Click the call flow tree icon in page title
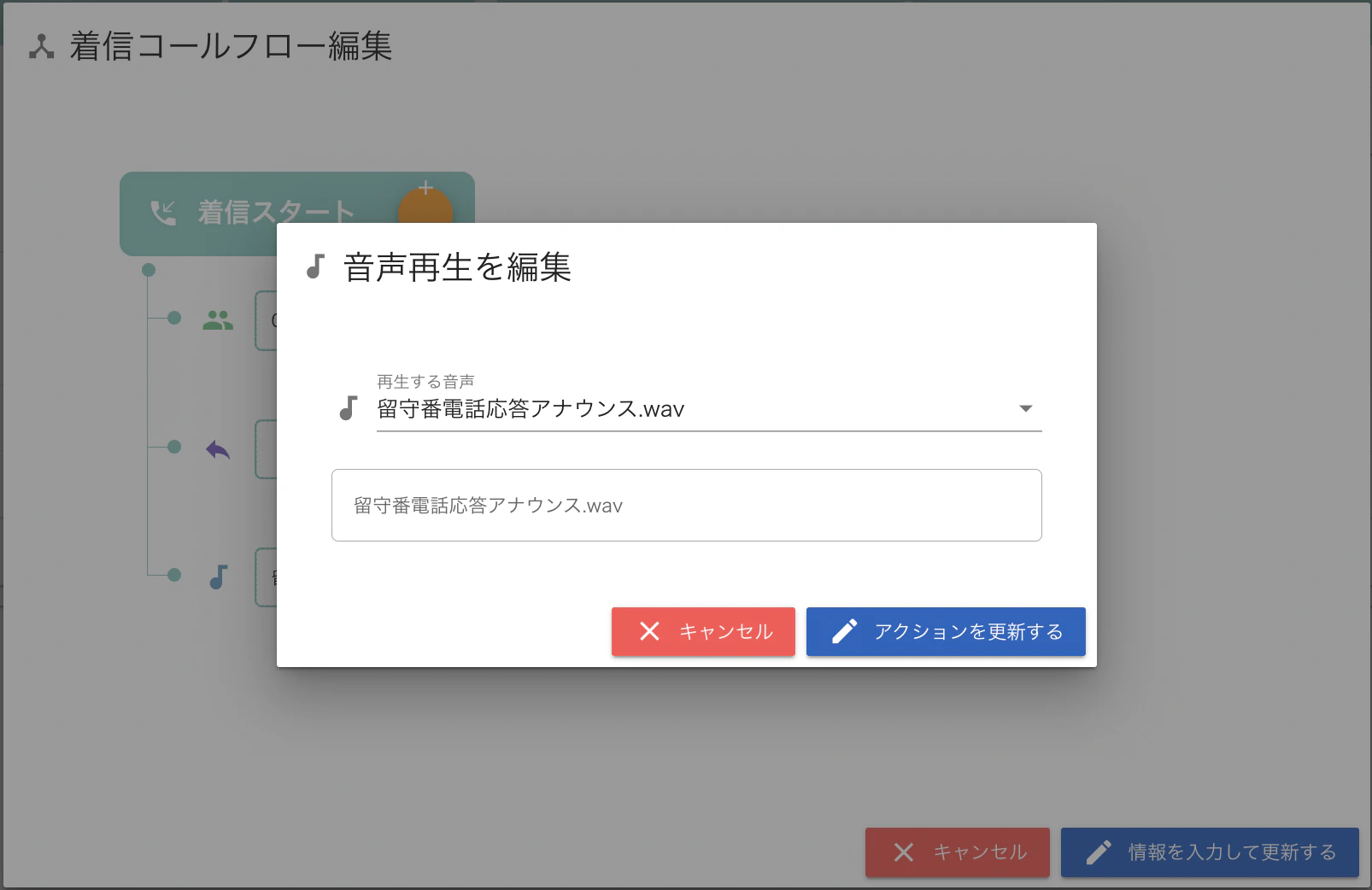1372x890 pixels. tap(41, 46)
